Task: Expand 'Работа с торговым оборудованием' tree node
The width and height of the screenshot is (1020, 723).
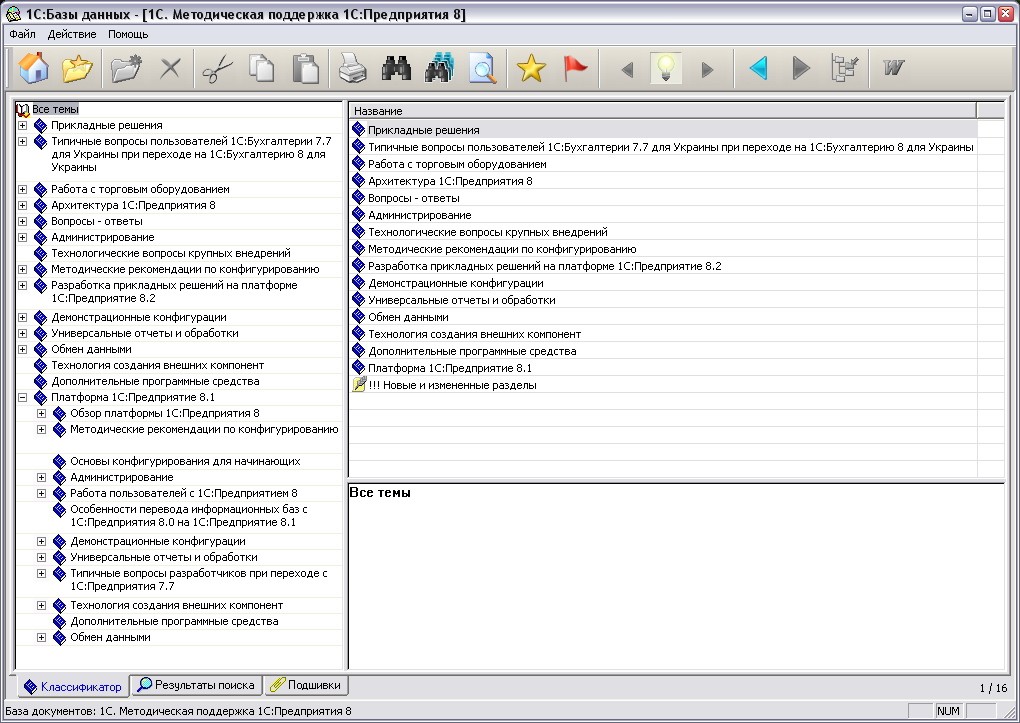Action: coord(22,189)
